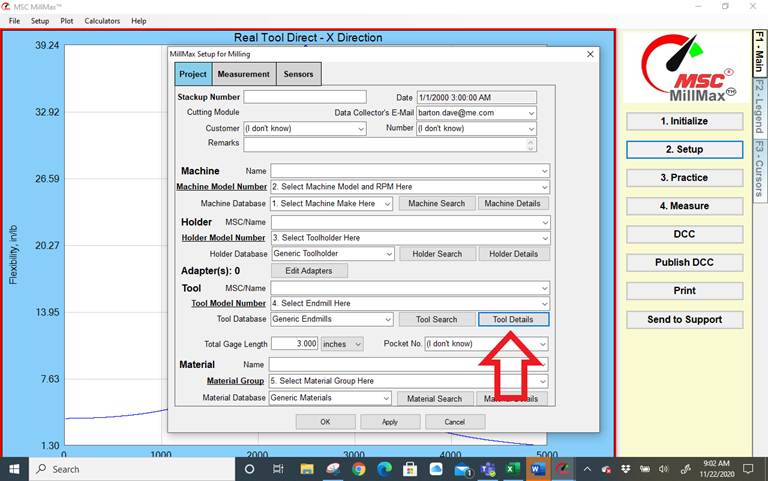
Task: Click in the Stackup Number field
Action: (x=305, y=97)
